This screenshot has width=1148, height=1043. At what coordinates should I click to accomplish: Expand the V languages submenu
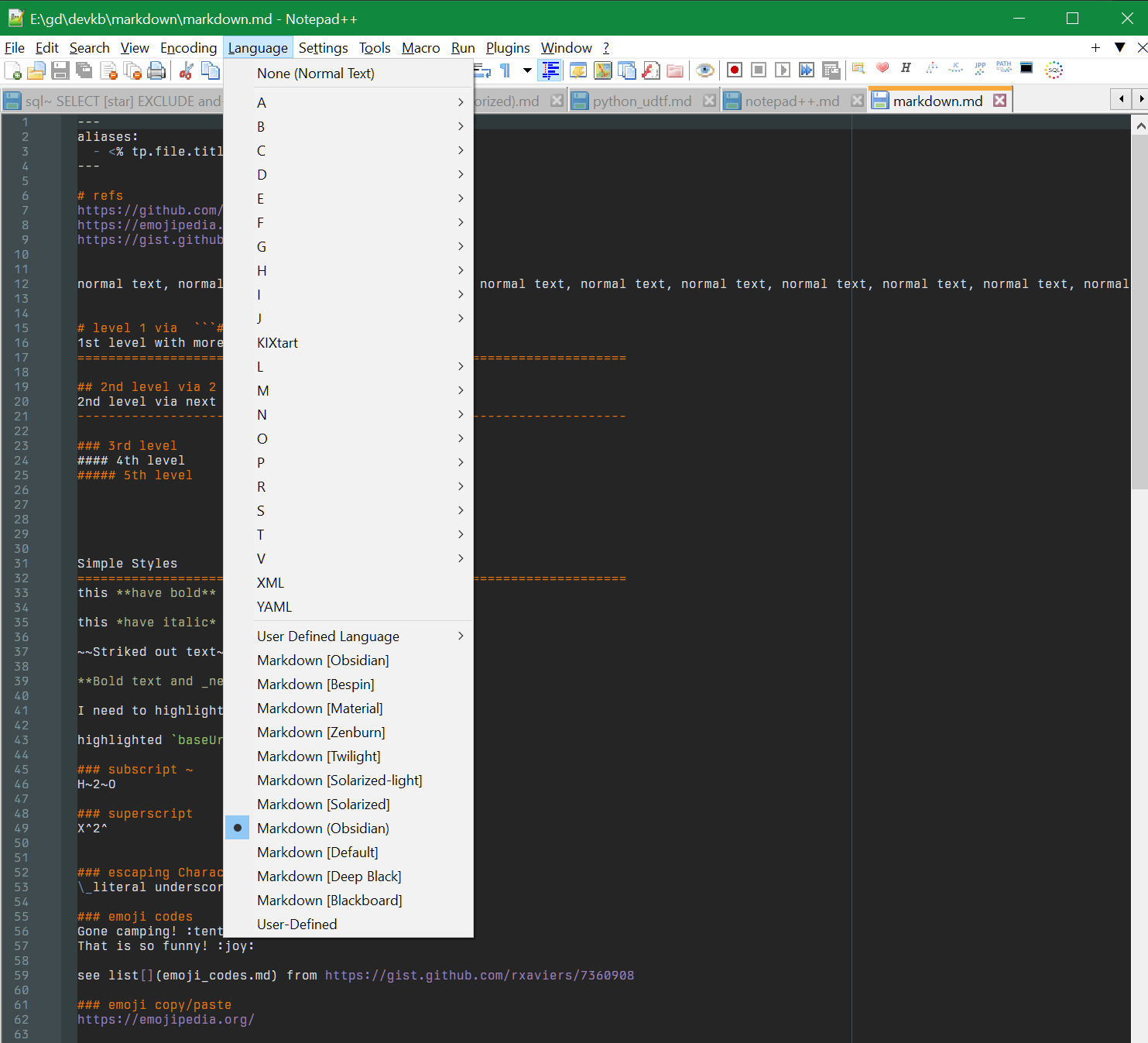click(x=348, y=558)
